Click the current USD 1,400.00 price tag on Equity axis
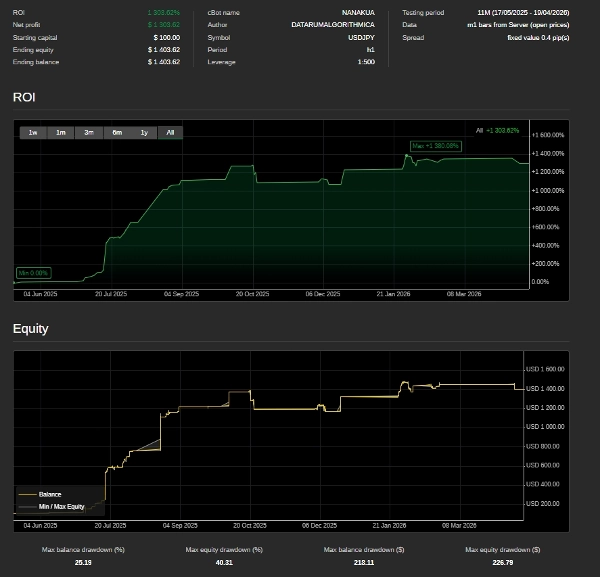The image size is (600, 577). [x=545, y=388]
